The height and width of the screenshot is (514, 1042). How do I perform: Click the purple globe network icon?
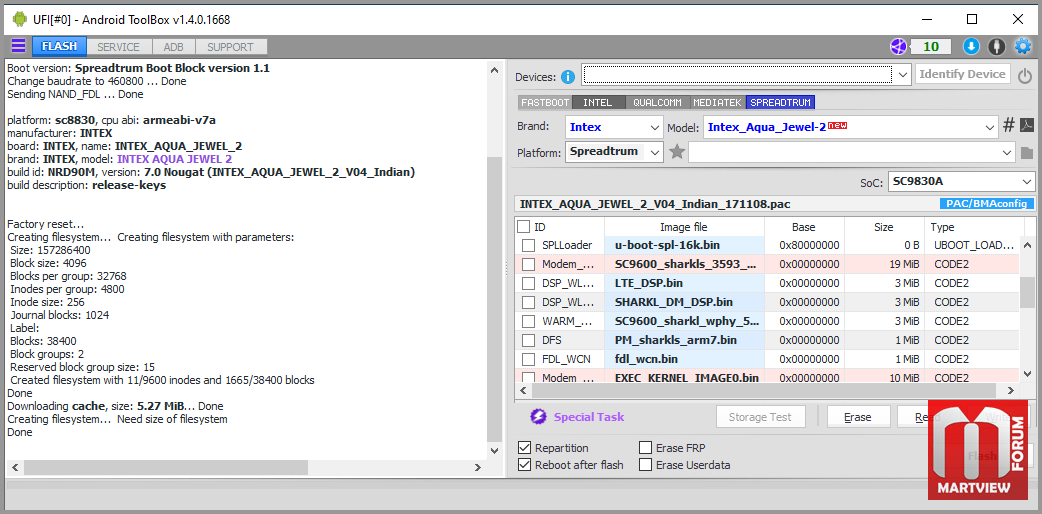(x=898, y=47)
